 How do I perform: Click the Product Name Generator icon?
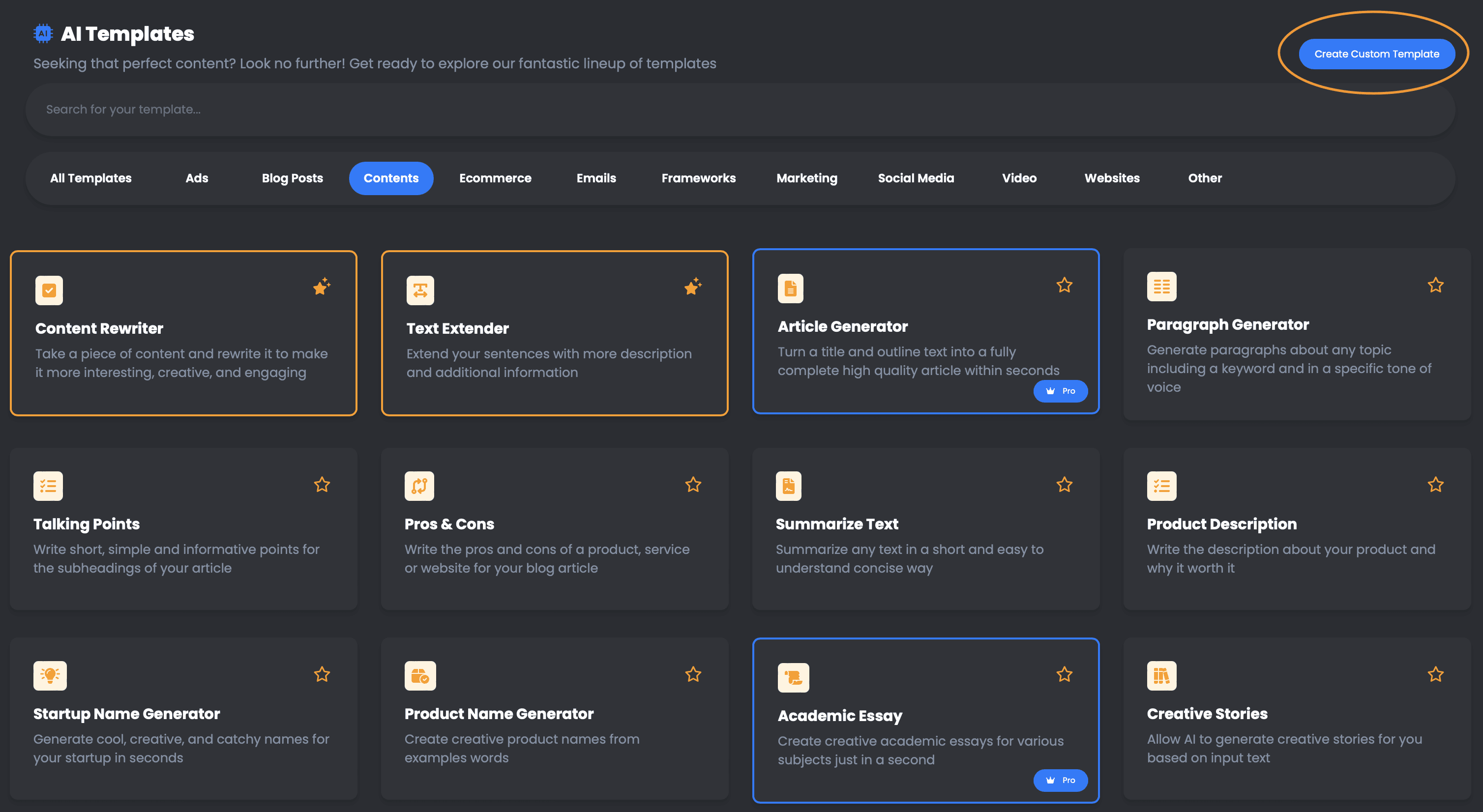tap(420, 676)
